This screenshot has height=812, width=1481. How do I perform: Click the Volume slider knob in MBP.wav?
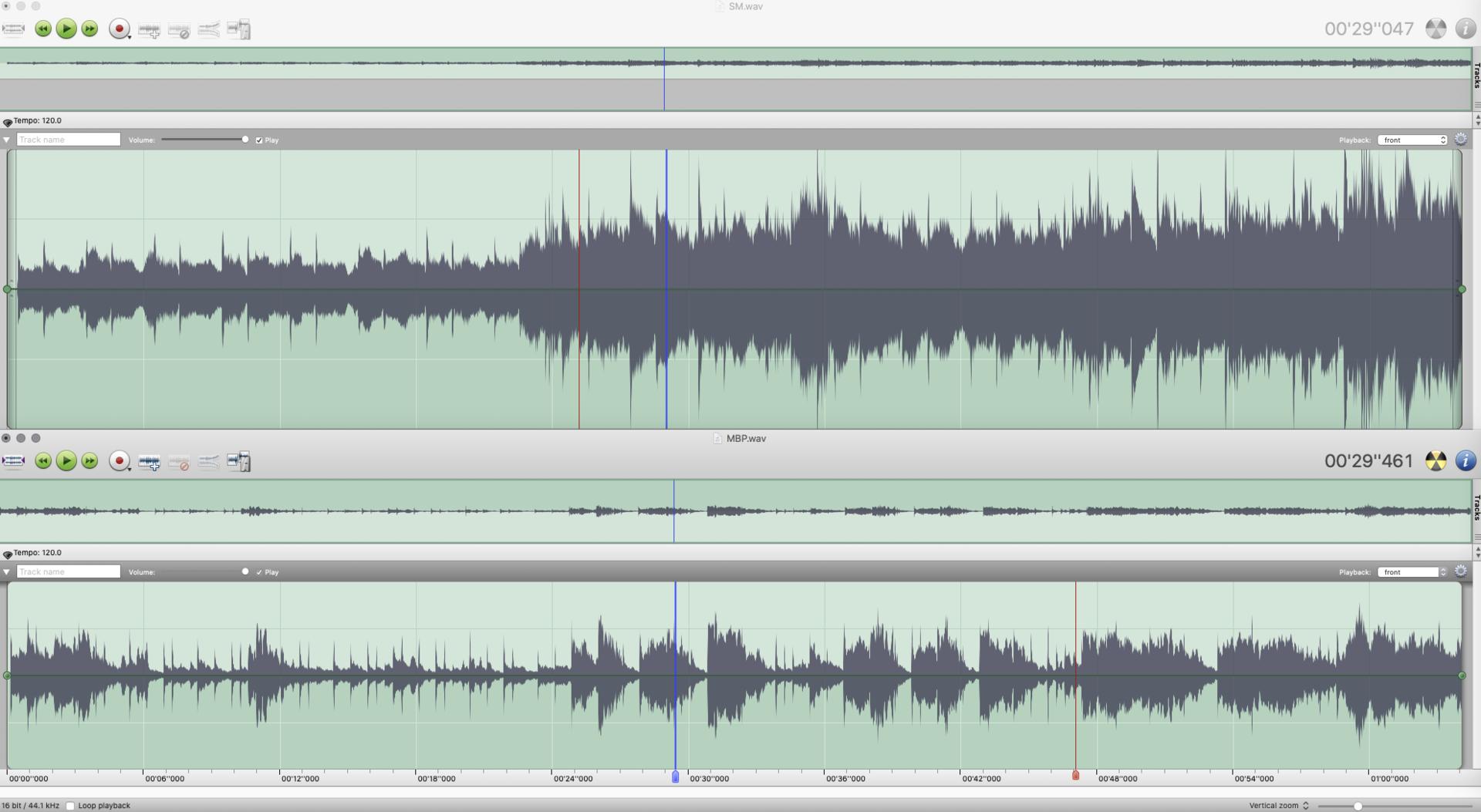(245, 571)
